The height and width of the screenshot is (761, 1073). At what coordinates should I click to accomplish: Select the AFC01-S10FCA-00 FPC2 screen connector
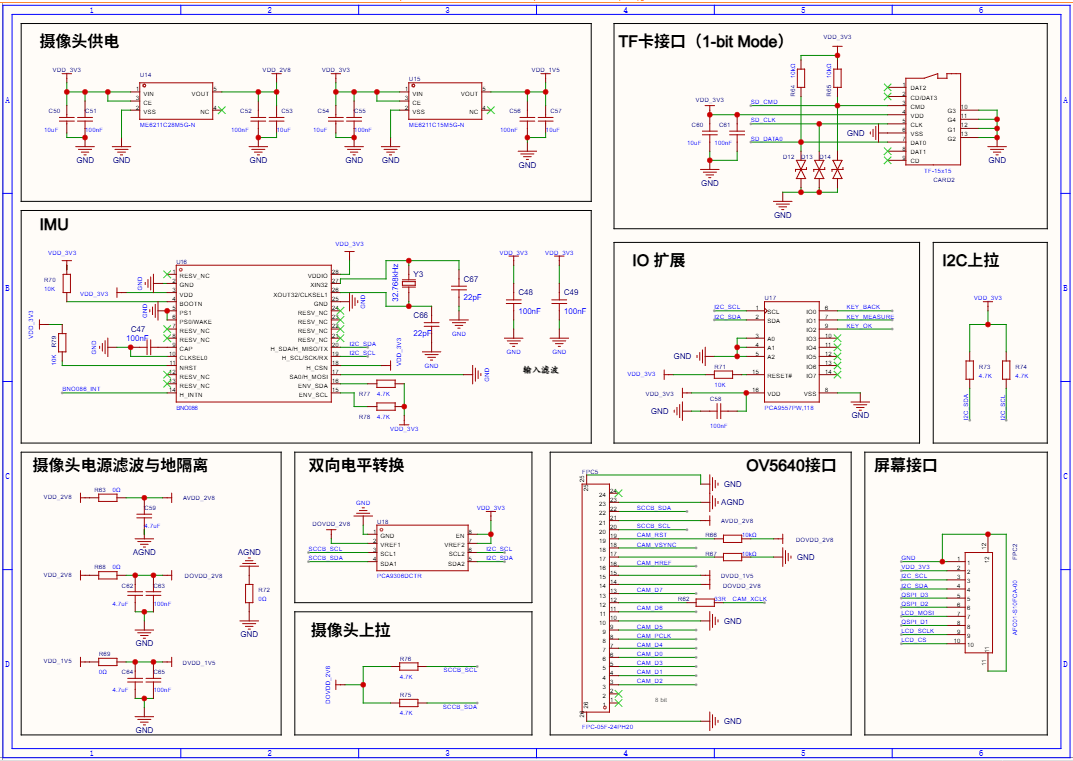[980, 602]
